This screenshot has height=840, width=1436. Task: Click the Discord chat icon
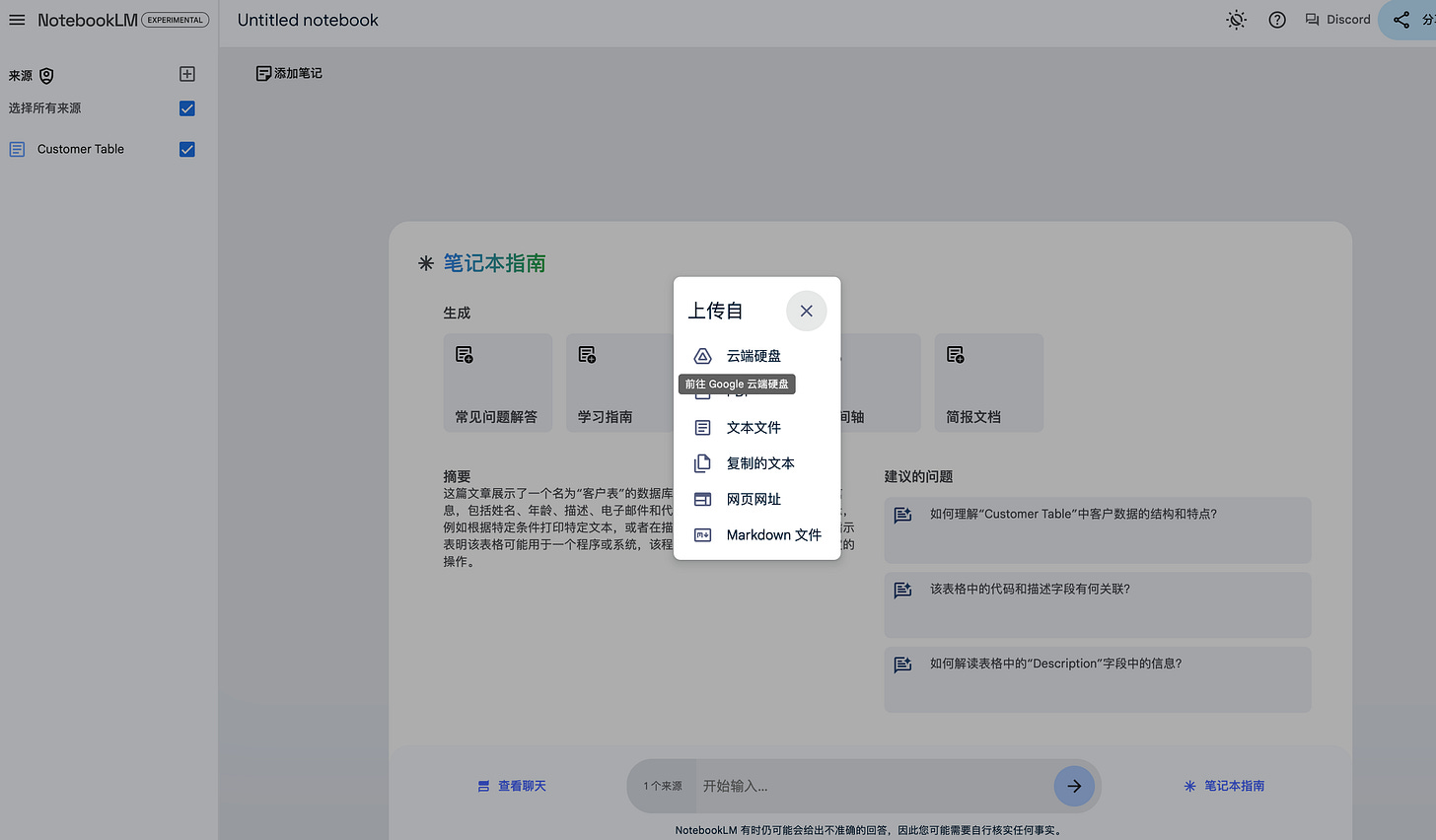click(x=1312, y=20)
